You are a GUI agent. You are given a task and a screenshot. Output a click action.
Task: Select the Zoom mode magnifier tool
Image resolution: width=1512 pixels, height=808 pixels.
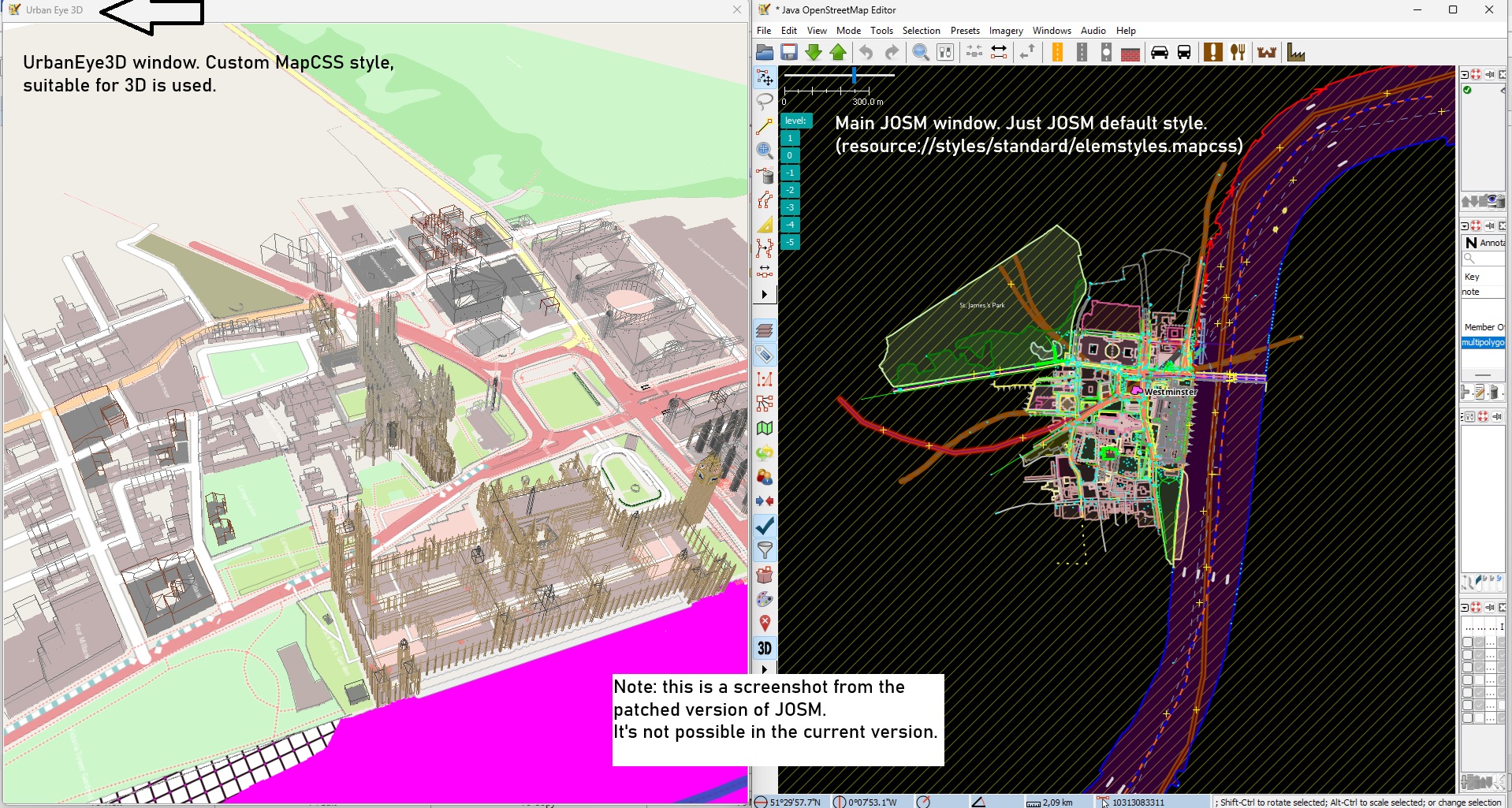(765, 151)
